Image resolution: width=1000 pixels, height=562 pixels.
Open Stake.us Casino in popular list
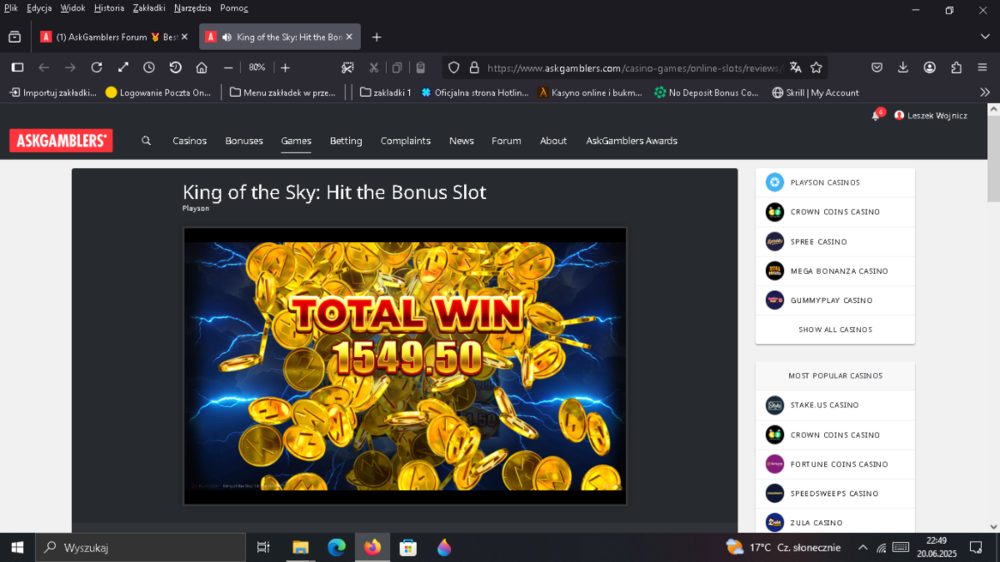pyautogui.click(x=835, y=405)
